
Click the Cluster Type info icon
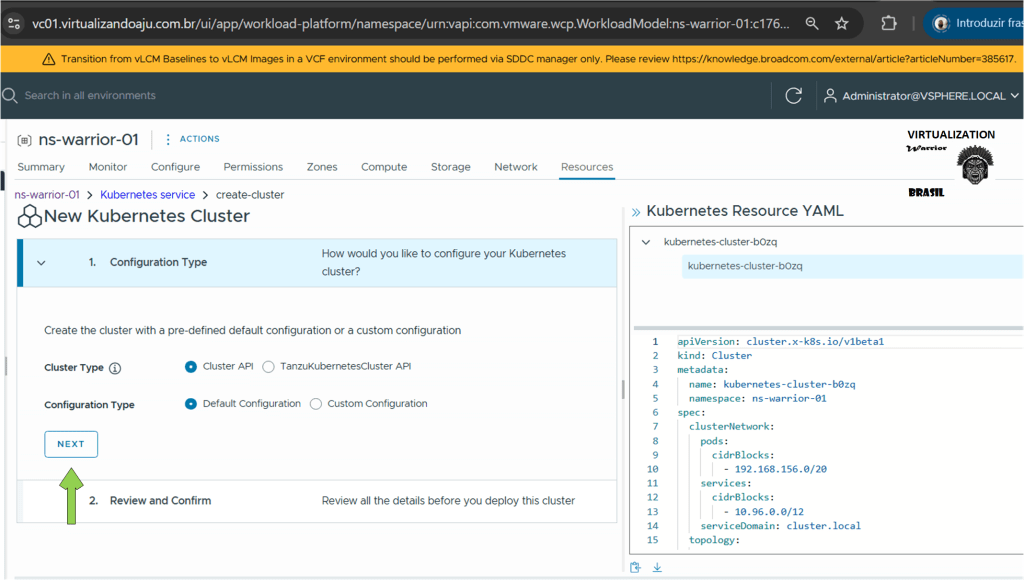(x=115, y=368)
